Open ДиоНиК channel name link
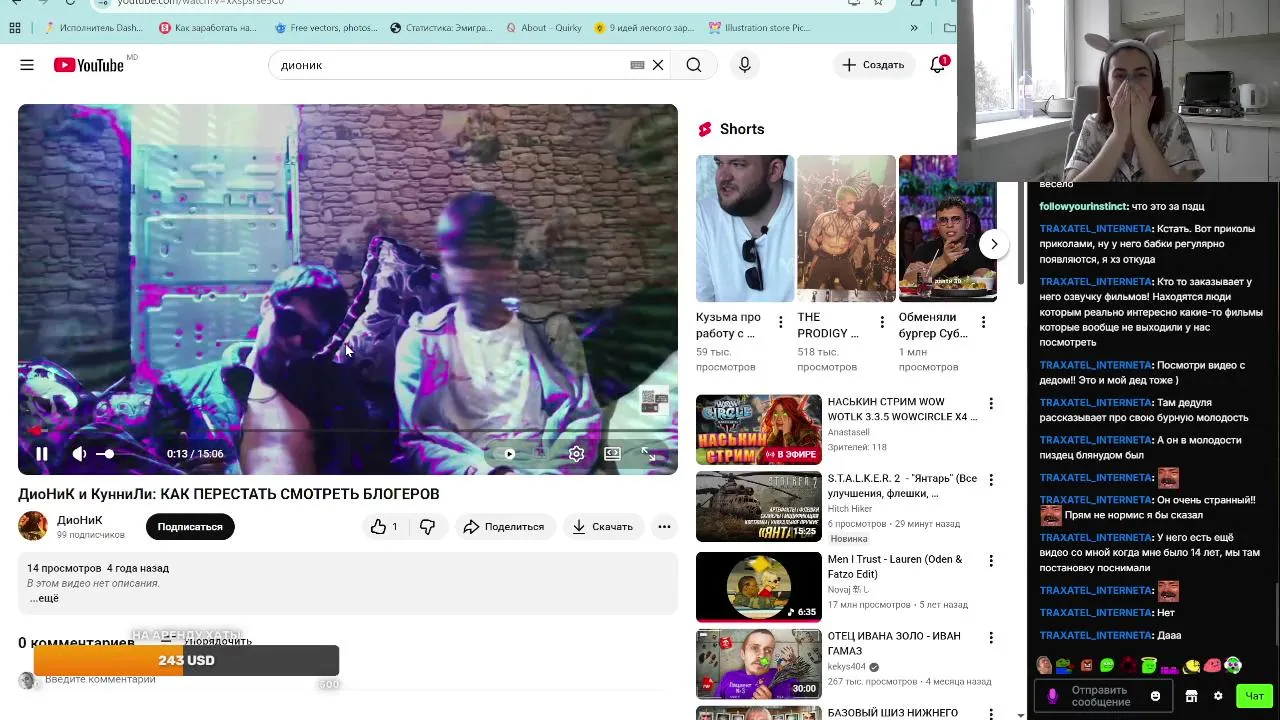The height and width of the screenshot is (720, 1280). point(80,520)
